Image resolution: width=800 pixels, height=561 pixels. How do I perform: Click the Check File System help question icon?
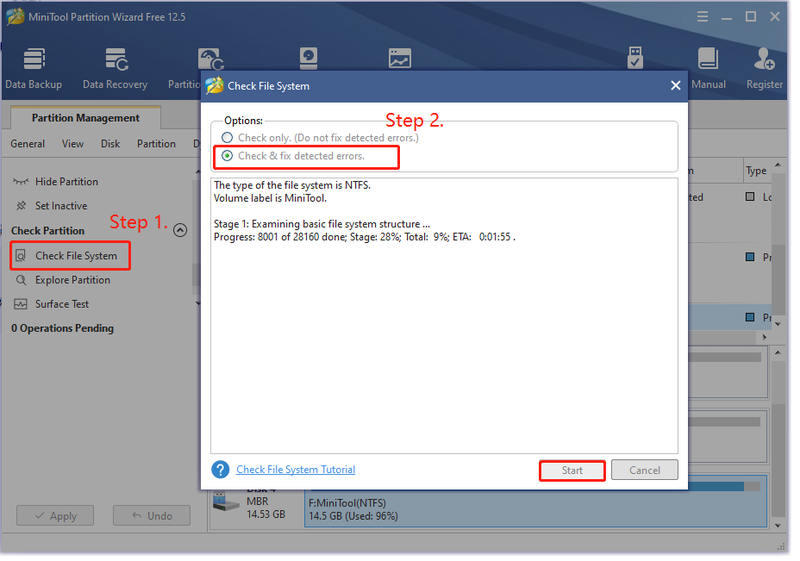pos(220,470)
